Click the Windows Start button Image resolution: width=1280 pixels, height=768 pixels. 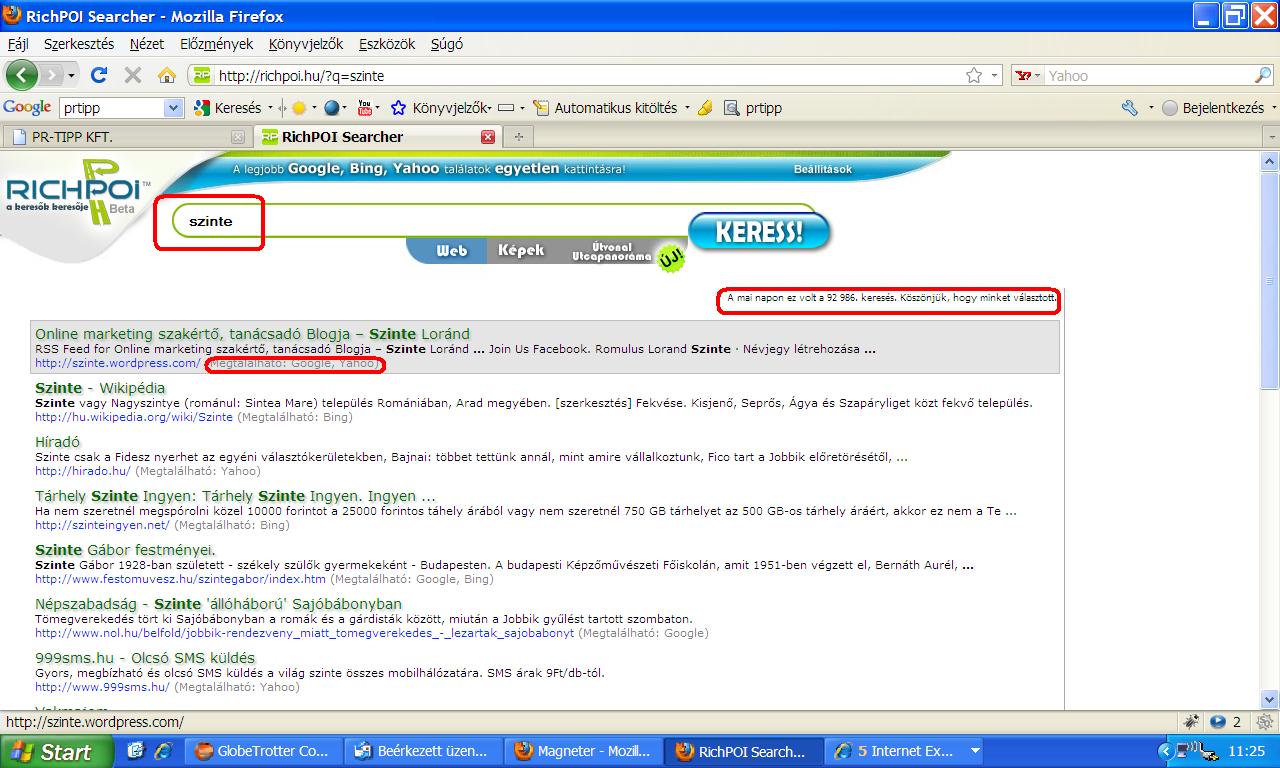pos(55,752)
